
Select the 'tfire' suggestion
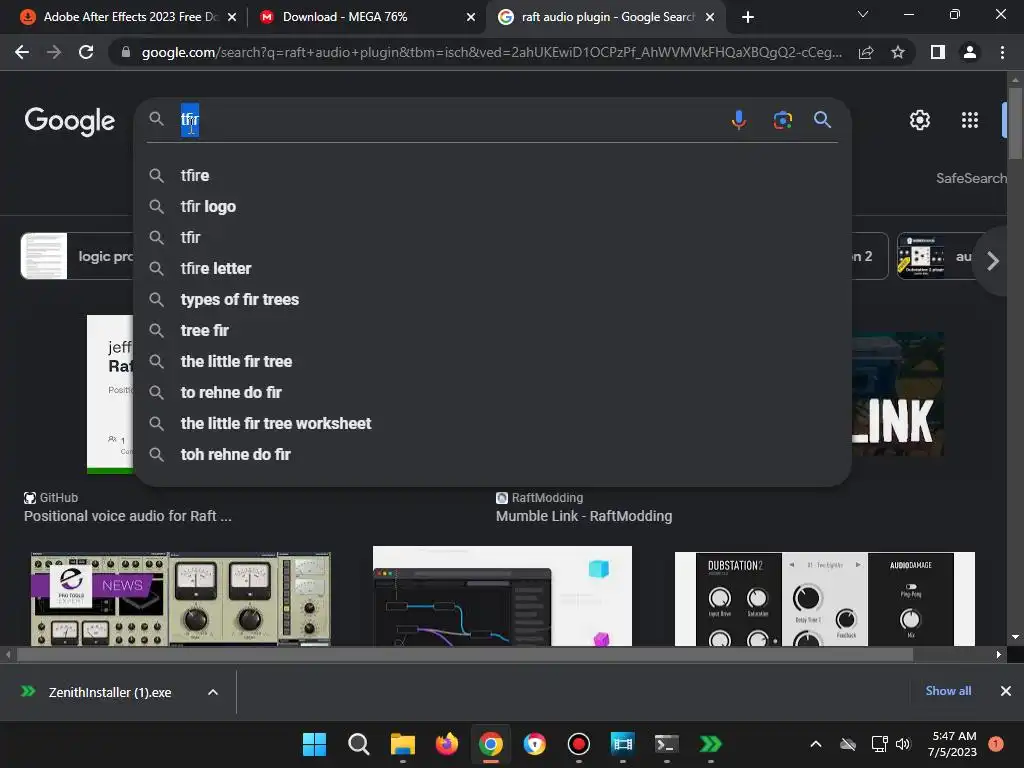[x=493, y=175]
